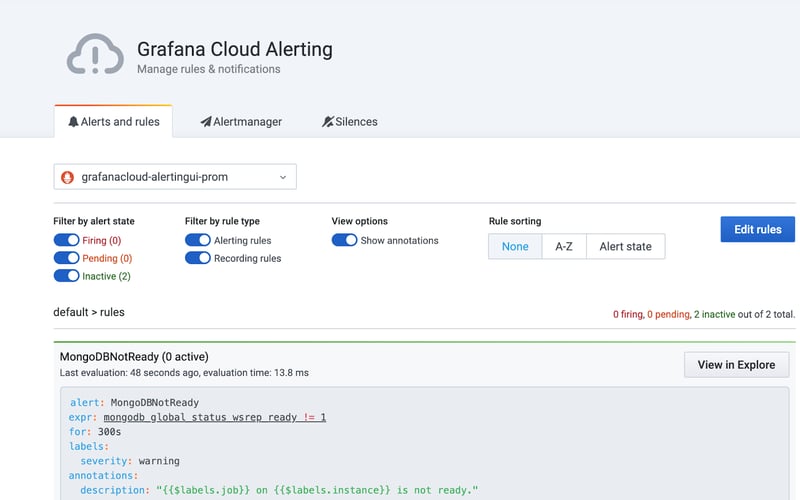
Task: Turn off Show annotations toggle
Action: pos(344,240)
